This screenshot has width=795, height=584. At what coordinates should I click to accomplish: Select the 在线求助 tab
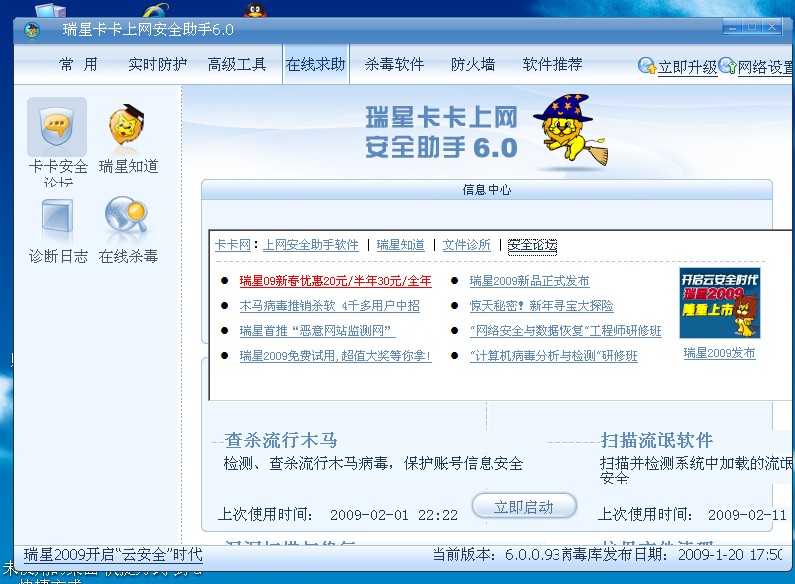click(315, 64)
